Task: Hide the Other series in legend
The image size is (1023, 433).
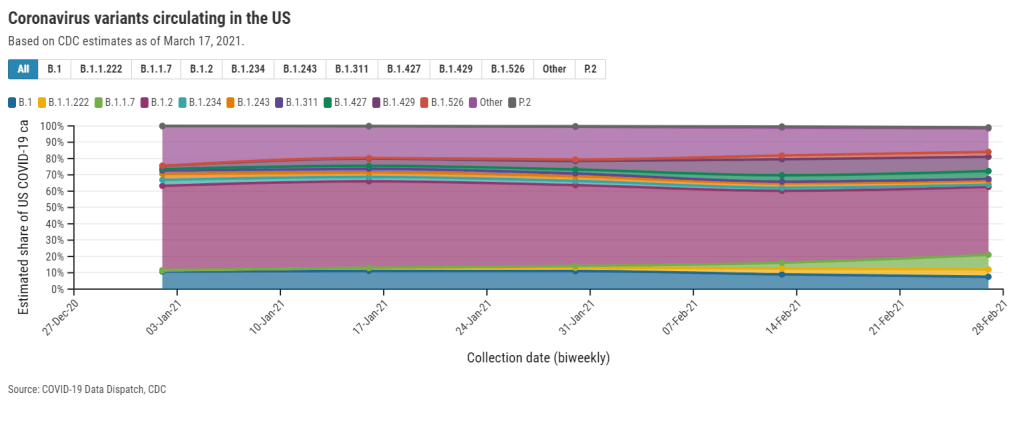Action: [485, 102]
